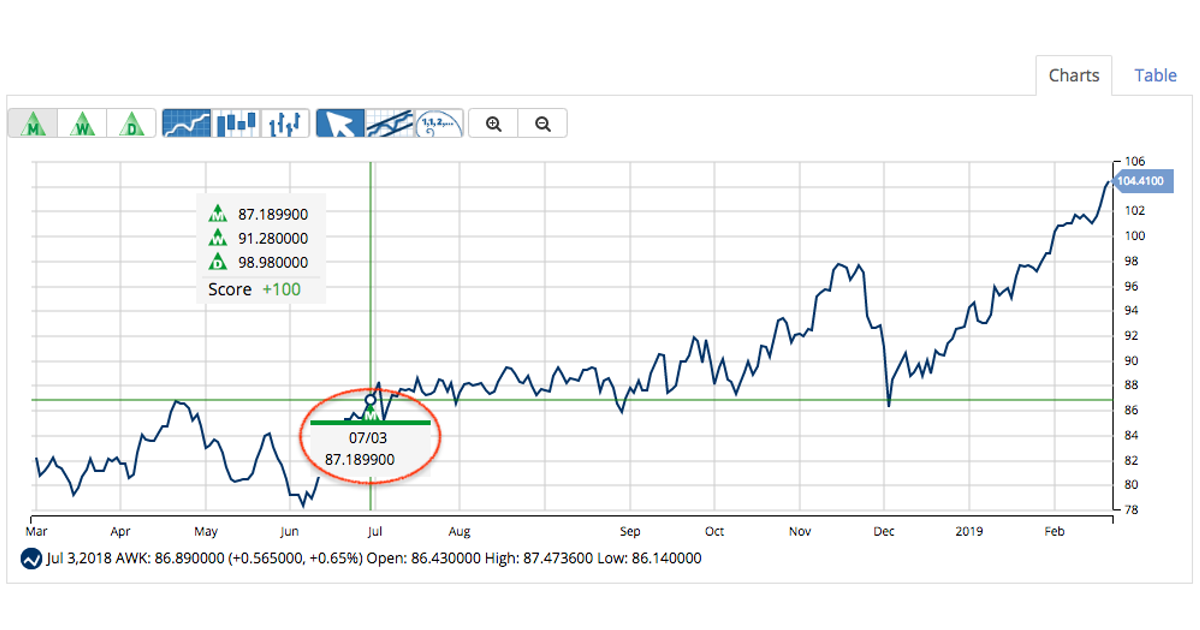Switch to OHLC bar chart type

coord(285,123)
